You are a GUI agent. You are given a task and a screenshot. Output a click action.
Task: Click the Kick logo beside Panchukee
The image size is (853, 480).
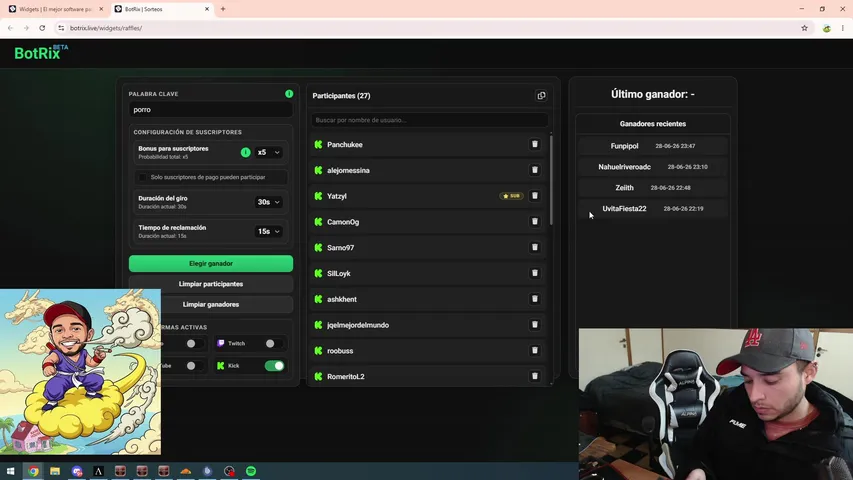pos(318,144)
